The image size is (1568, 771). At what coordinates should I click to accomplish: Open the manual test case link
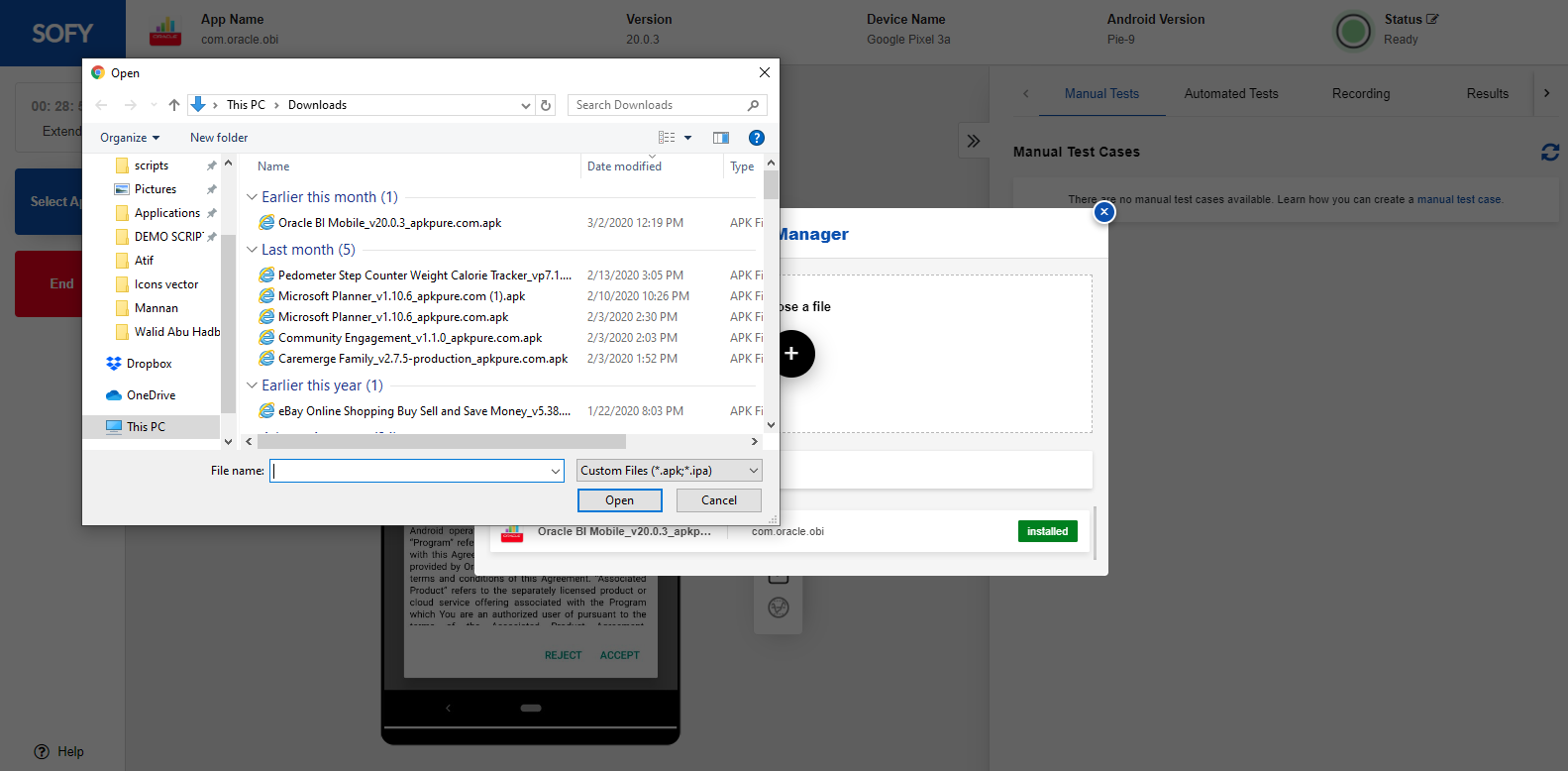[x=1459, y=199]
